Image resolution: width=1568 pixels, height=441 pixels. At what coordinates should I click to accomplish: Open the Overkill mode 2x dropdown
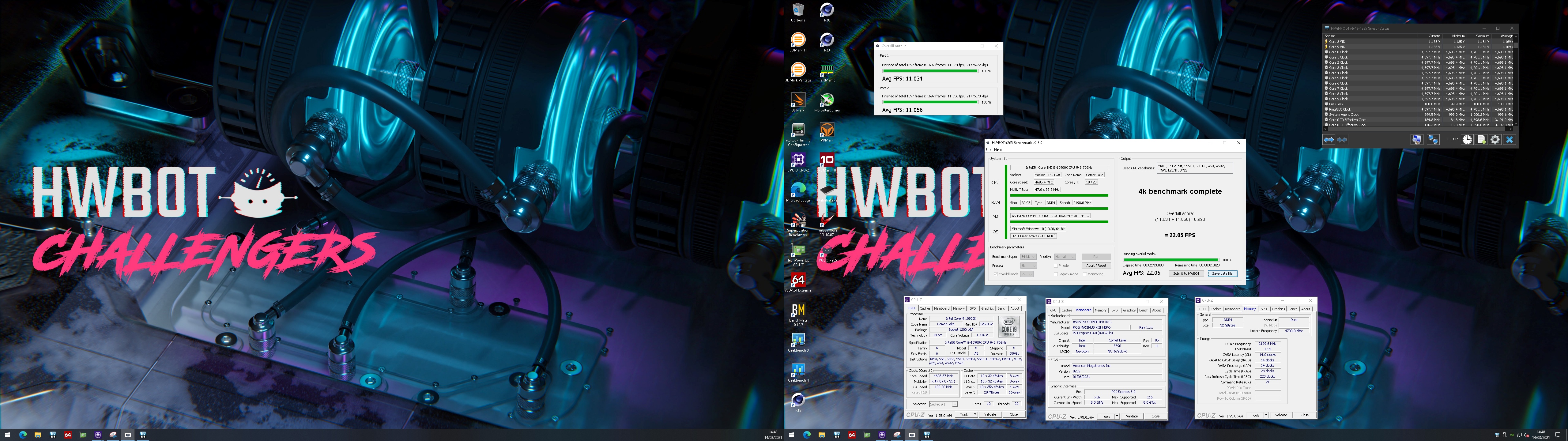pyautogui.click(x=1027, y=274)
